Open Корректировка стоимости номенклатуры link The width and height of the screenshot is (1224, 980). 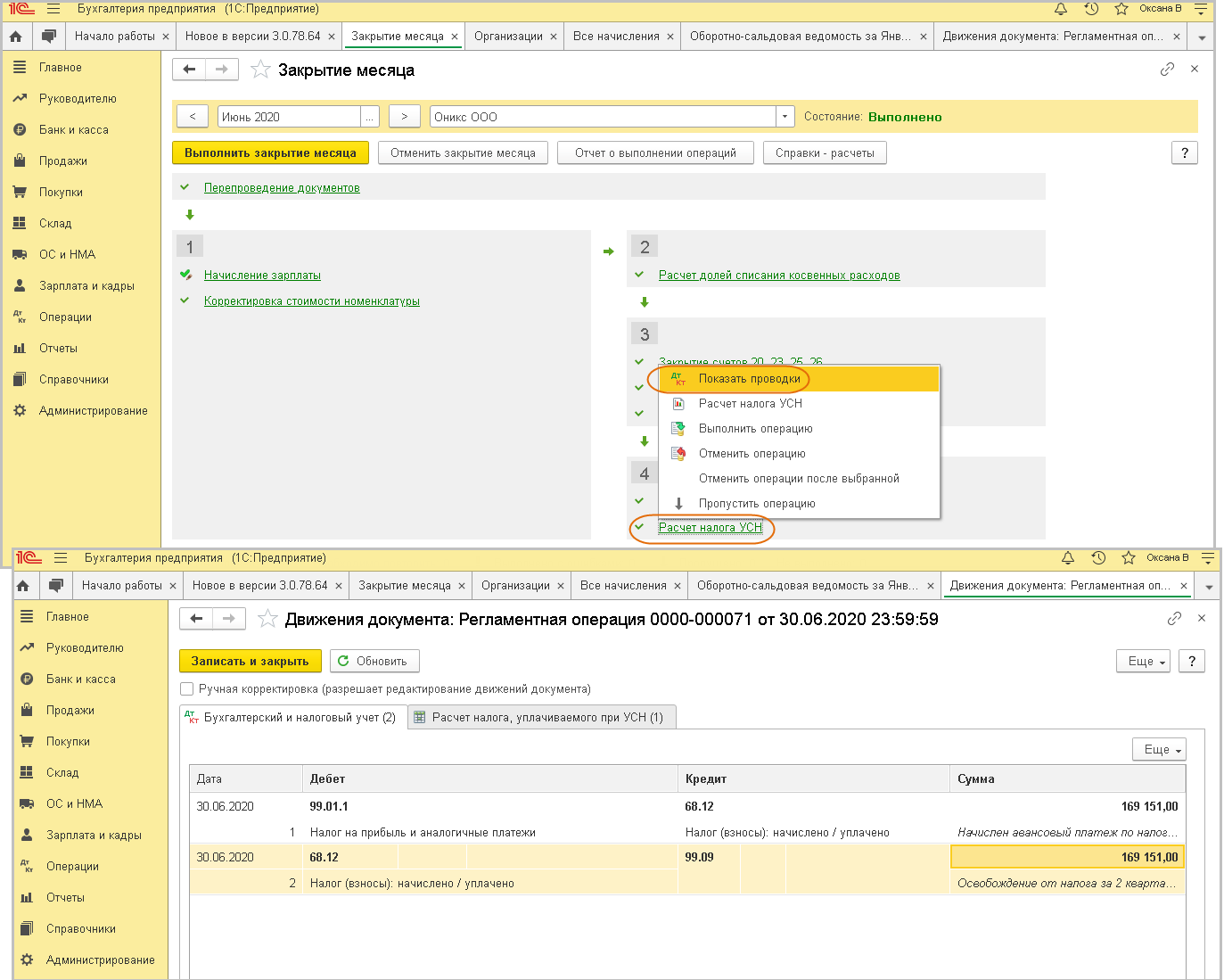(x=311, y=301)
